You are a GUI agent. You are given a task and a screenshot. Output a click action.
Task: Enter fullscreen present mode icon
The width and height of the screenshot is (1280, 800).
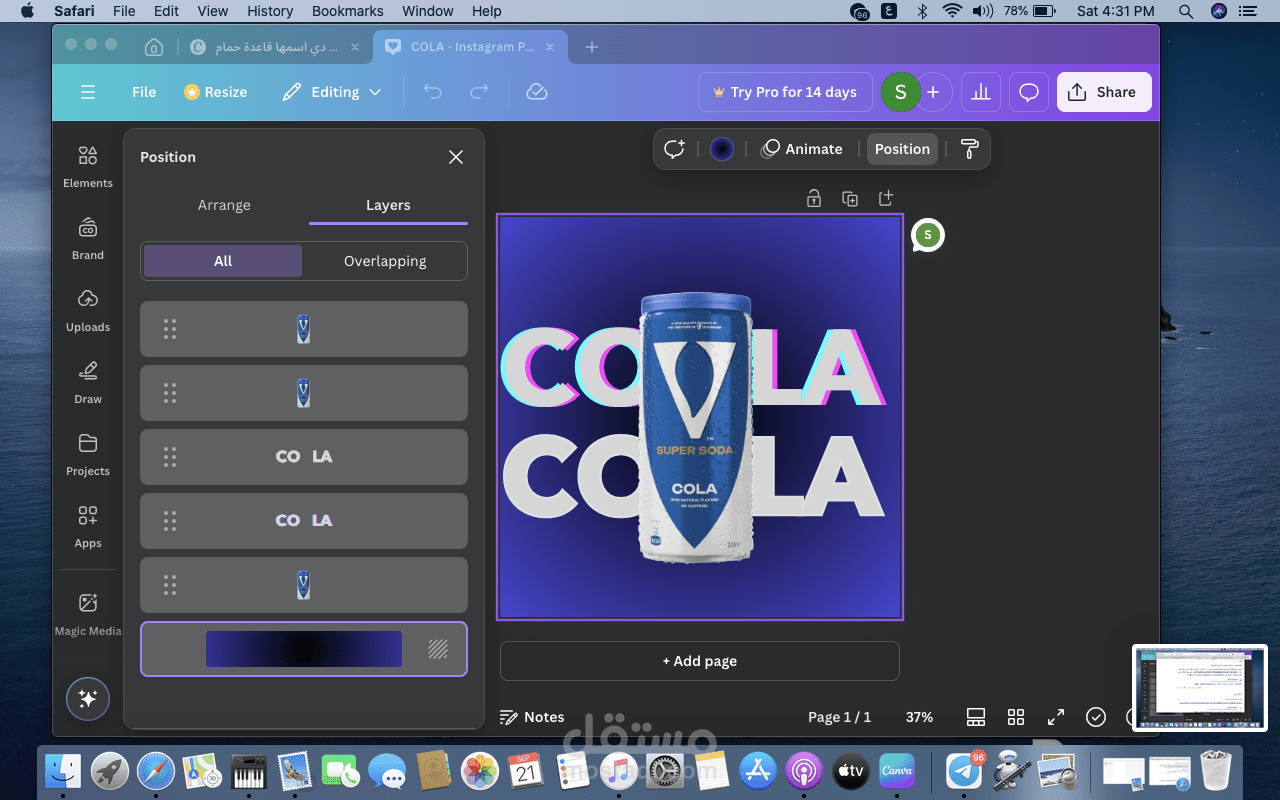1056,717
